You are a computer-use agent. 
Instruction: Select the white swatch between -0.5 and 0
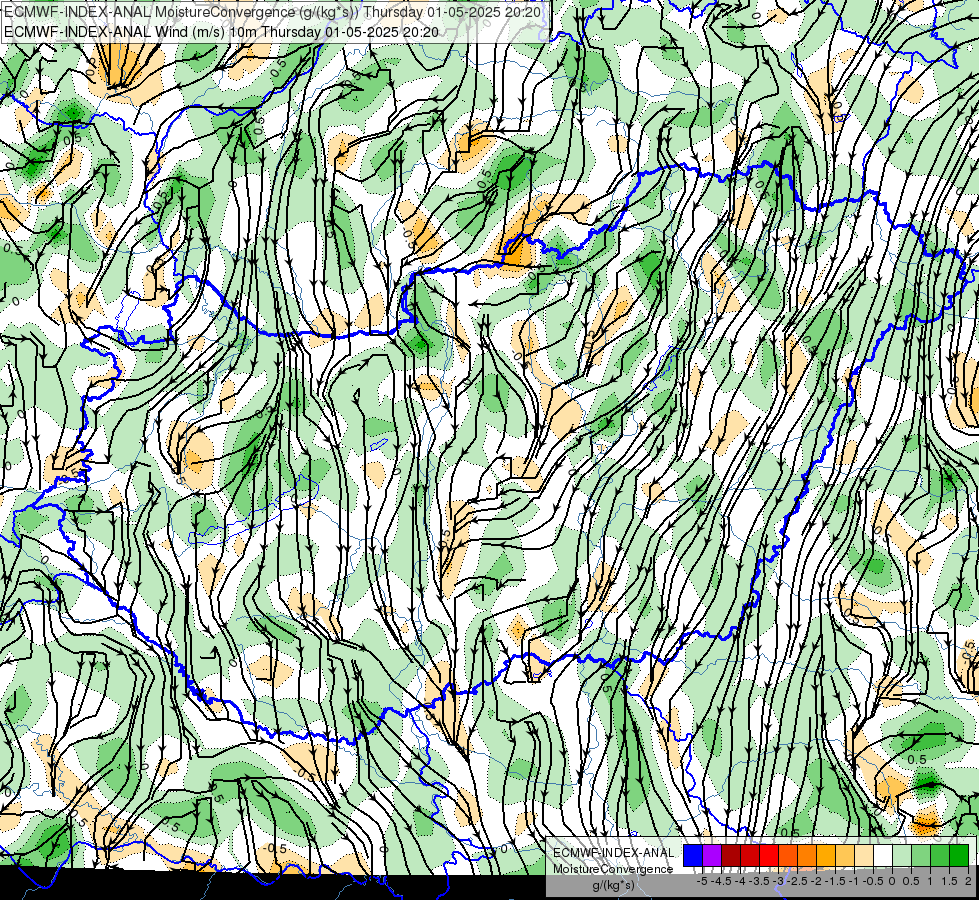(x=883, y=855)
